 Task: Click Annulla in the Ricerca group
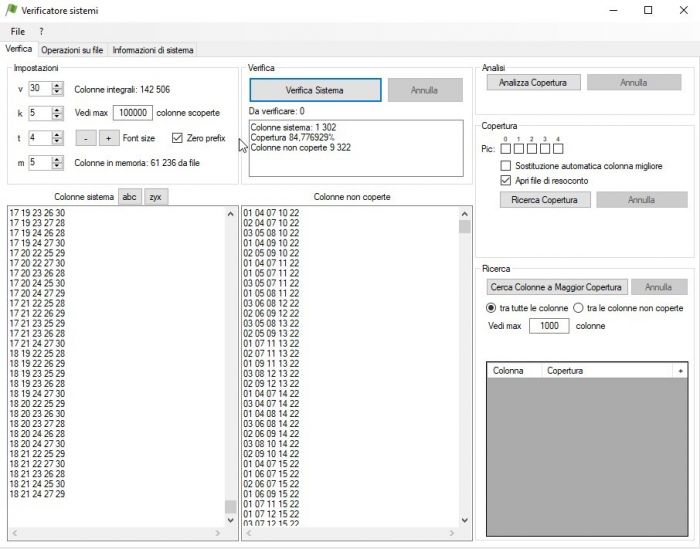point(659,287)
